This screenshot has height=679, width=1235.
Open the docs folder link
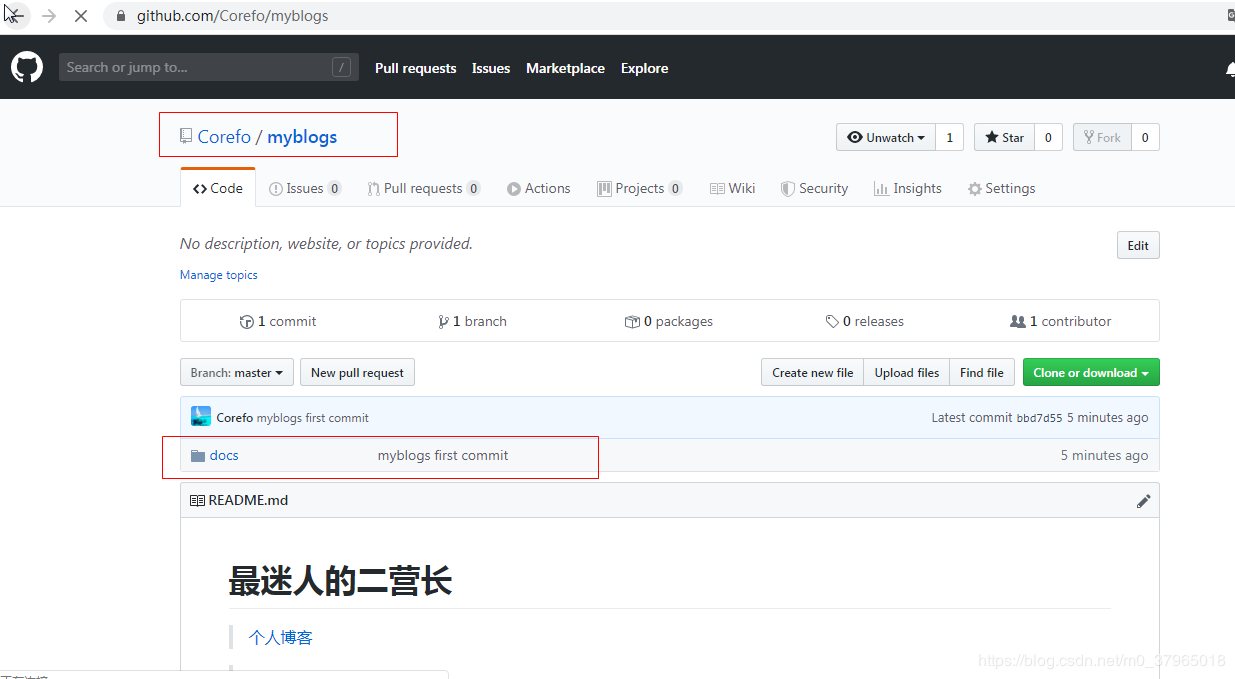(224, 455)
